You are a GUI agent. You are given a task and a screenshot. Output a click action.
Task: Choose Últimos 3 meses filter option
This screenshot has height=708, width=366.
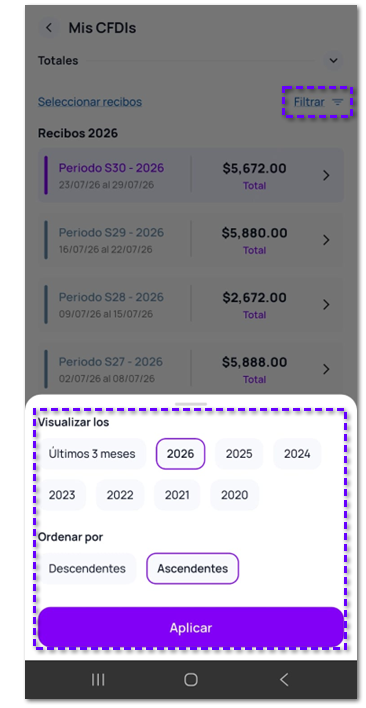click(92, 454)
